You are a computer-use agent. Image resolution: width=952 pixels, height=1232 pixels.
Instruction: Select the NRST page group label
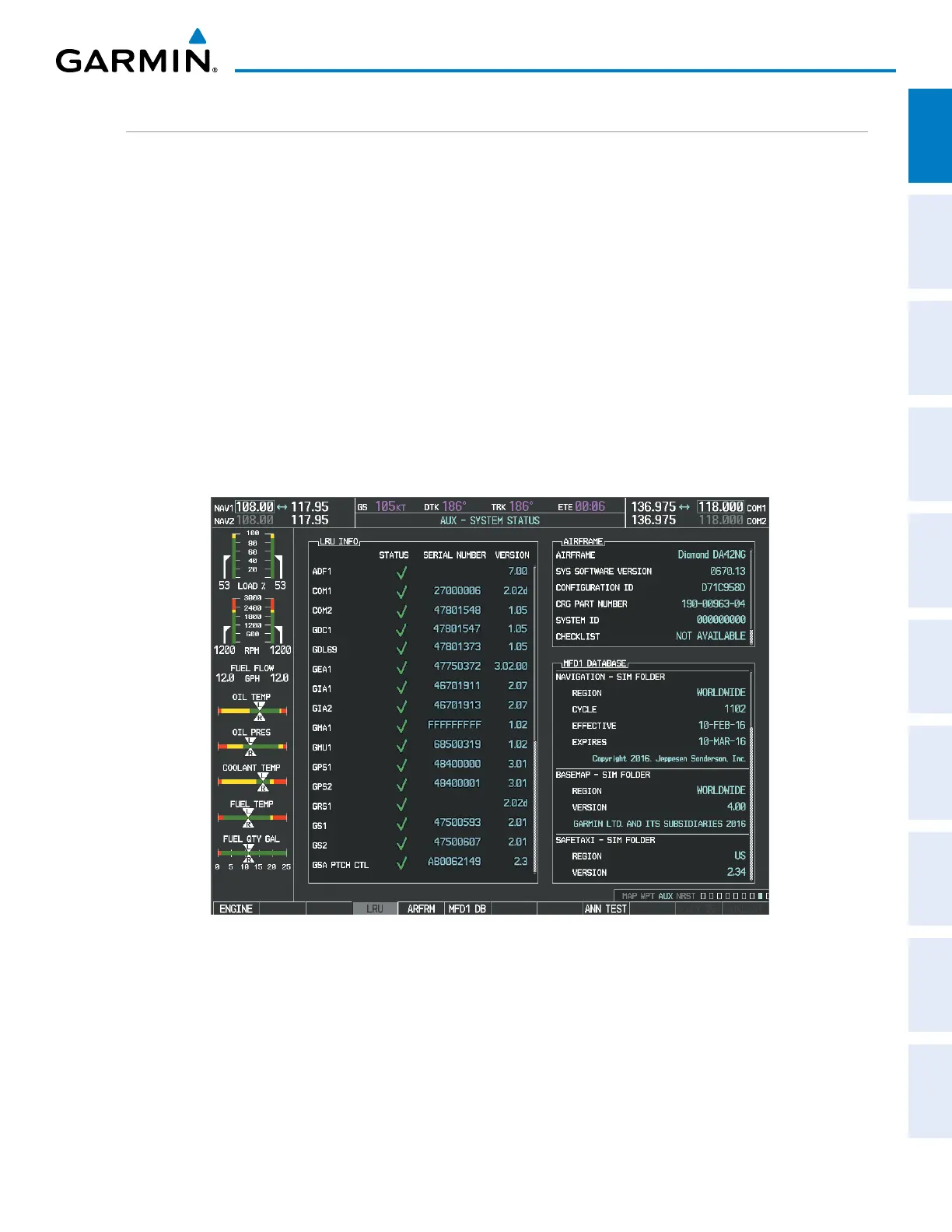[x=686, y=896]
